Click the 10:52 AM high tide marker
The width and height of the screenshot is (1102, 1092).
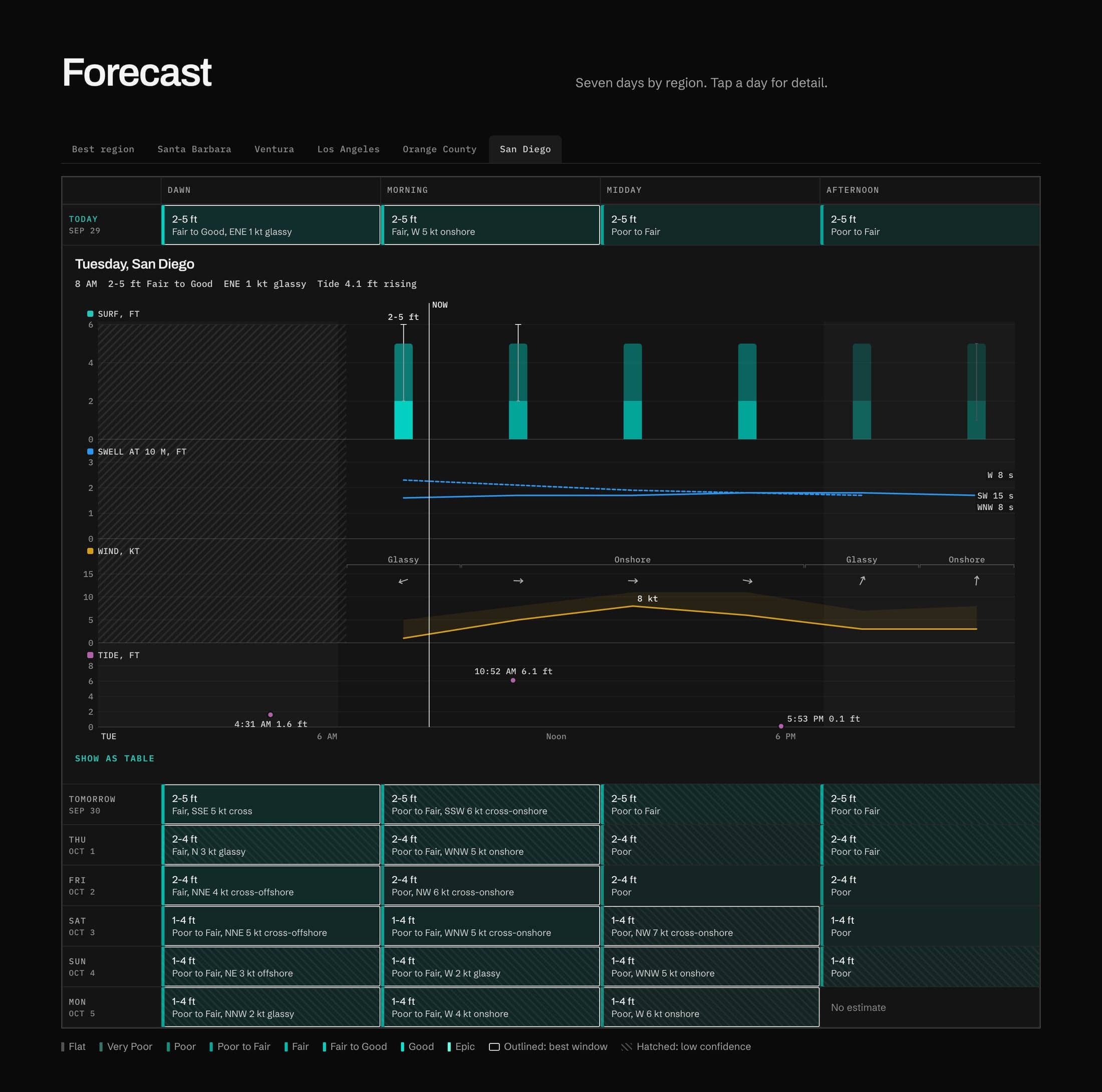tap(513, 680)
